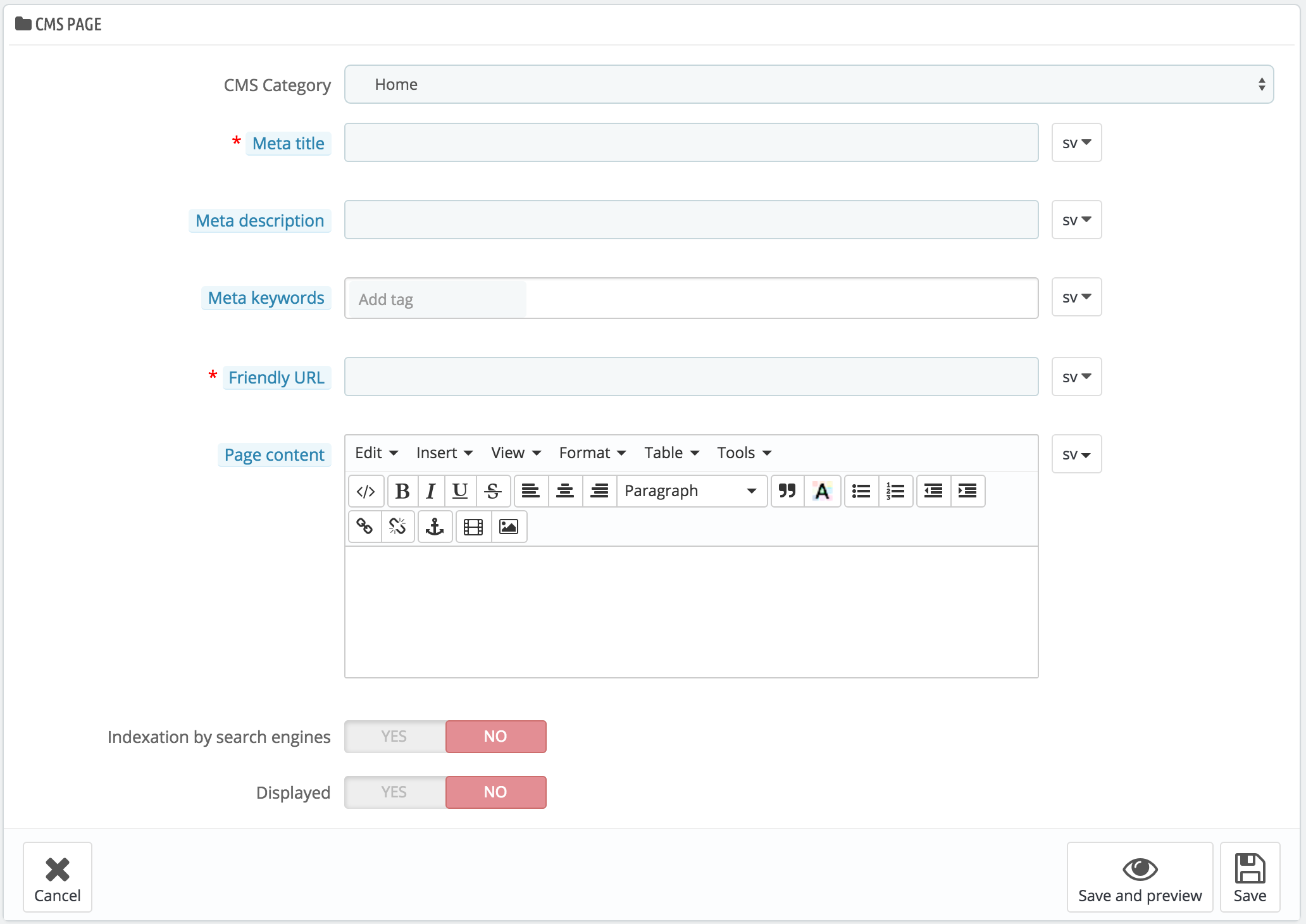
Task: Insert an image into page content
Action: [509, 526]
